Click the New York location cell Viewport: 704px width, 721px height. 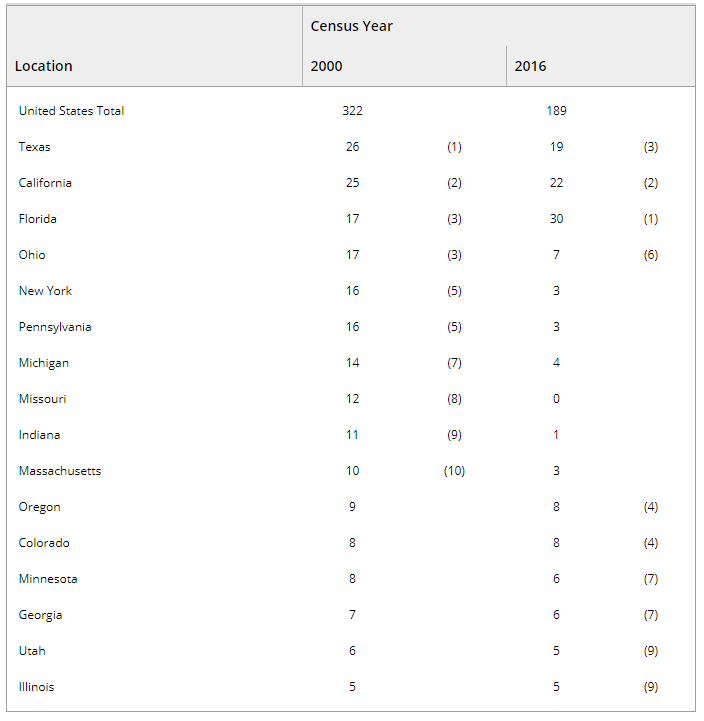click(45, 291)
